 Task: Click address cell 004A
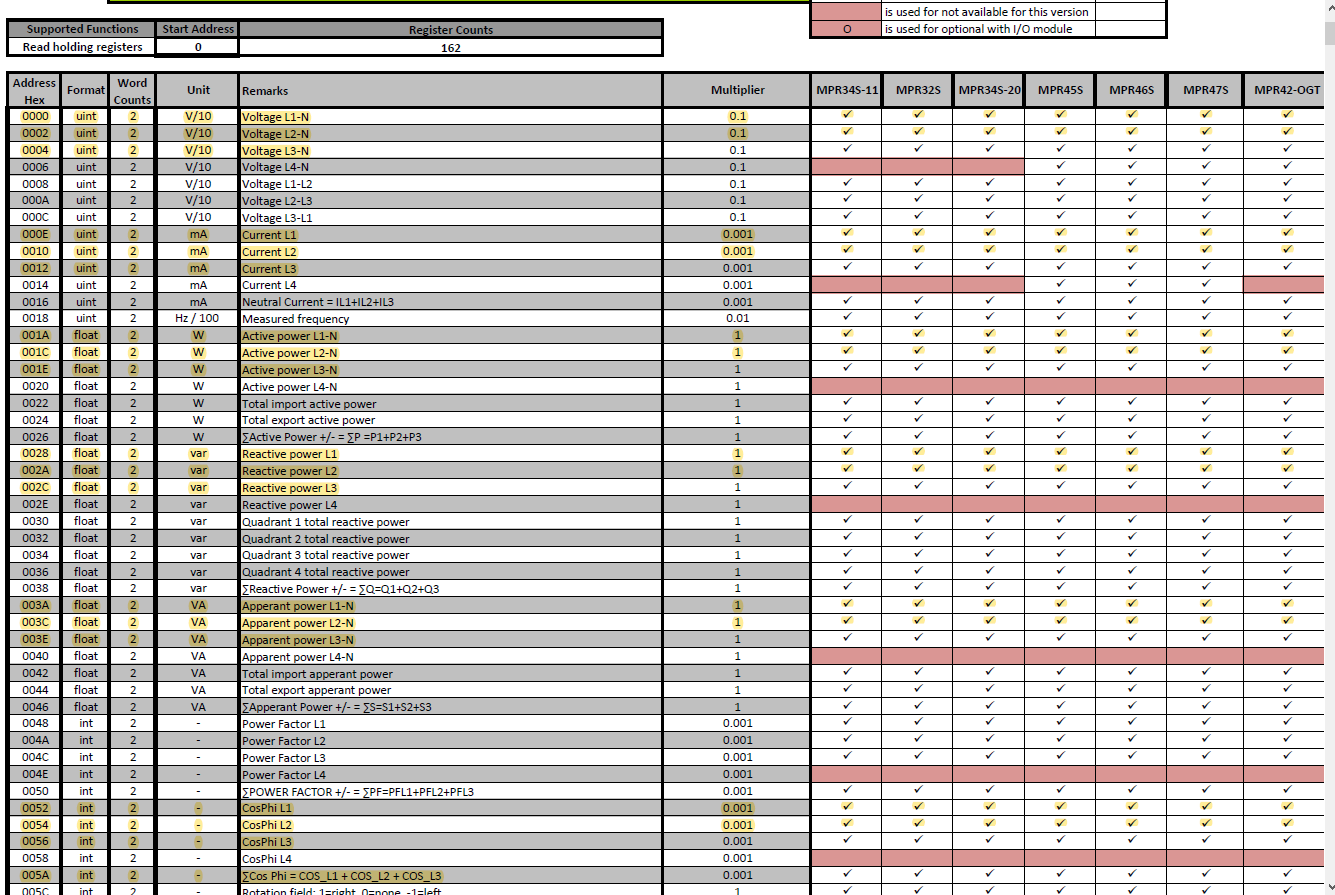[x=34, y=740]
